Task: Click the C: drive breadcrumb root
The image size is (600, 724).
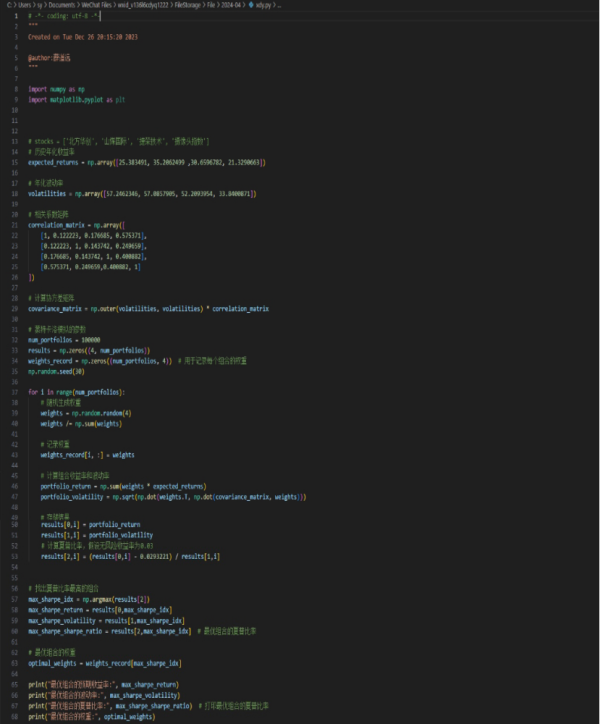Action: 7,5
